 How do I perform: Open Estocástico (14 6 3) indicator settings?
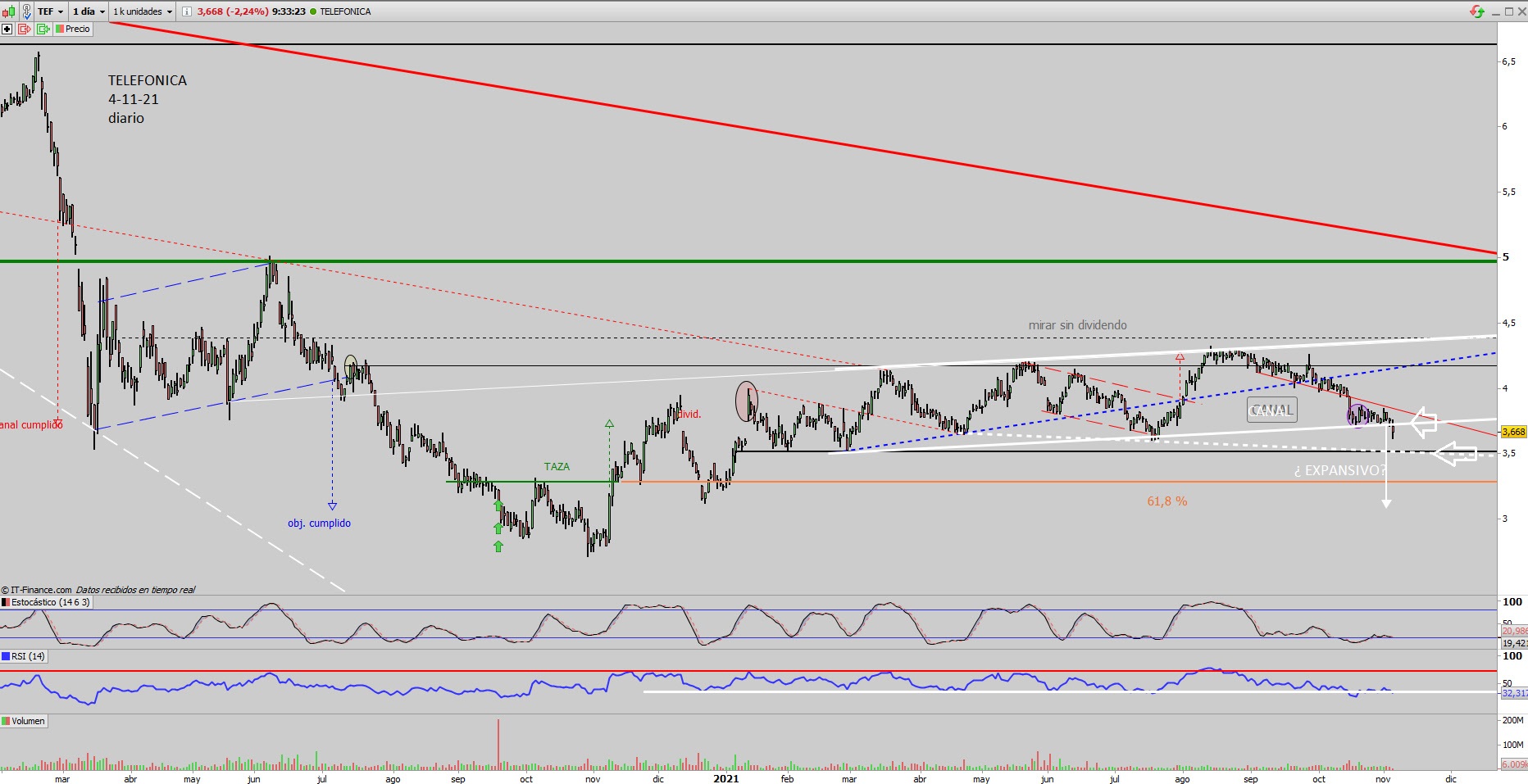click(x=46, y=602)
